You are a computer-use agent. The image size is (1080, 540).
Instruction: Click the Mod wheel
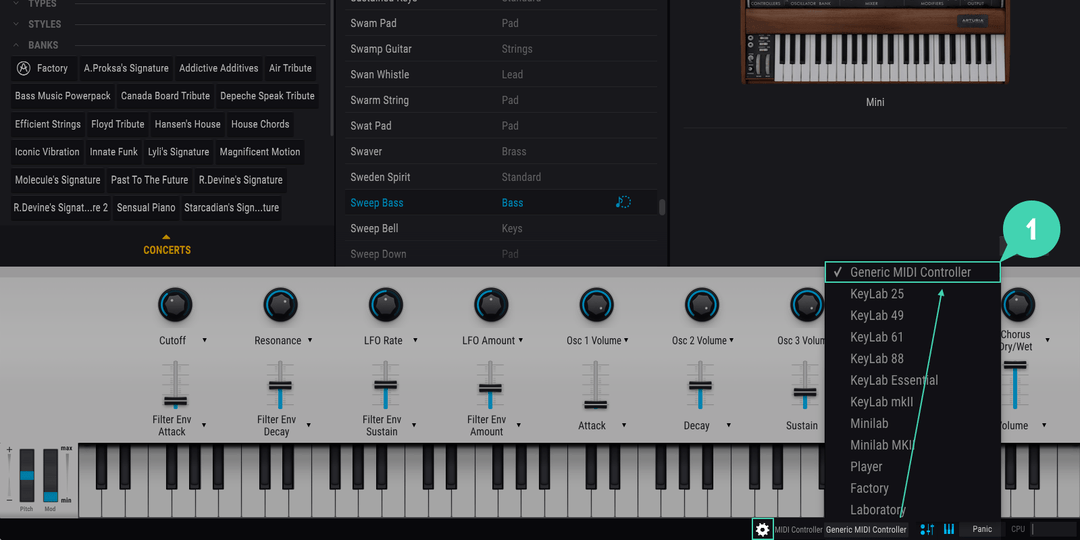(50, 475)
